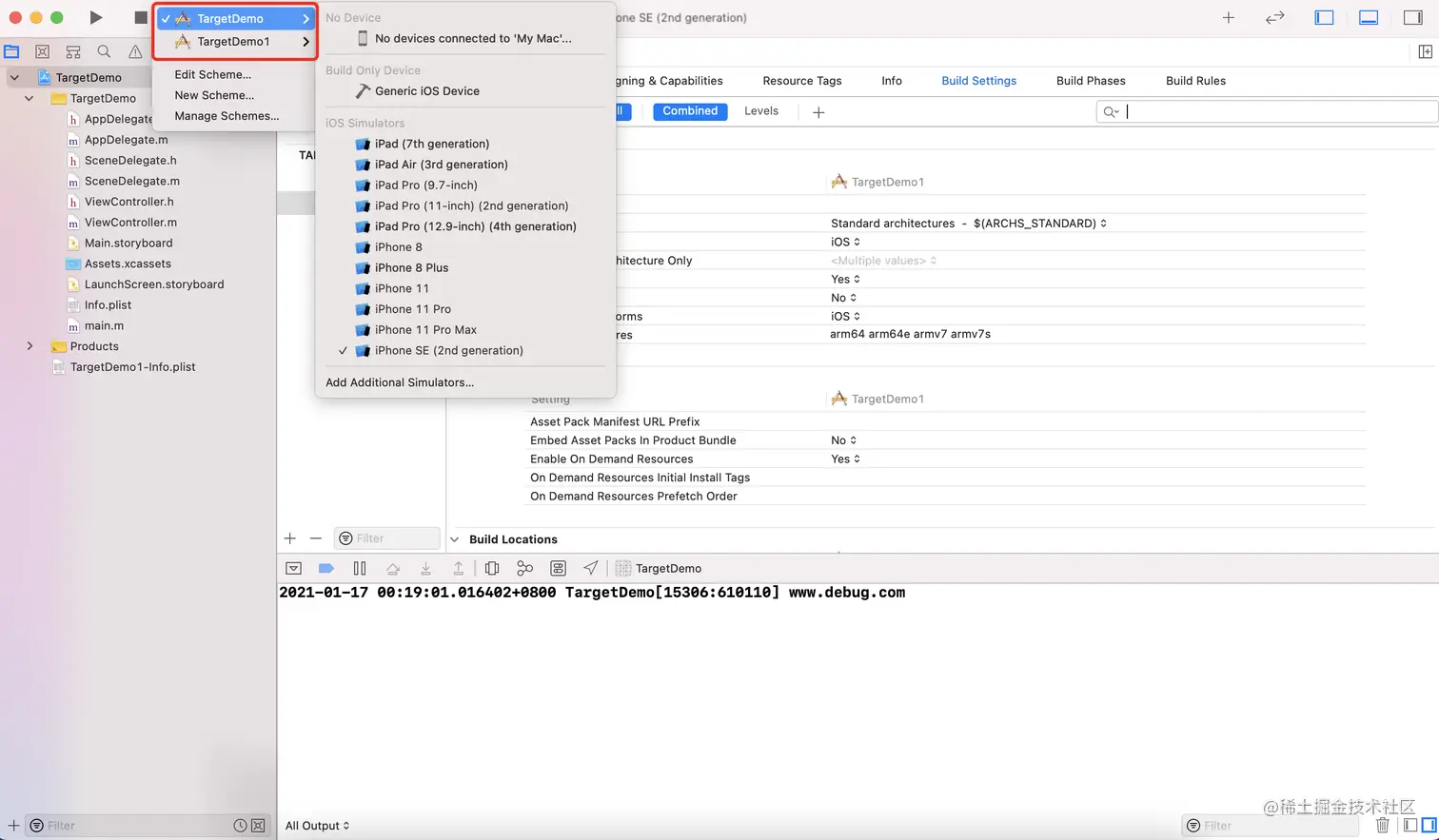Open the Debug Memory Graph icon
The height and width of the screenshot is (840, 1439).
[x=524, y=568]
